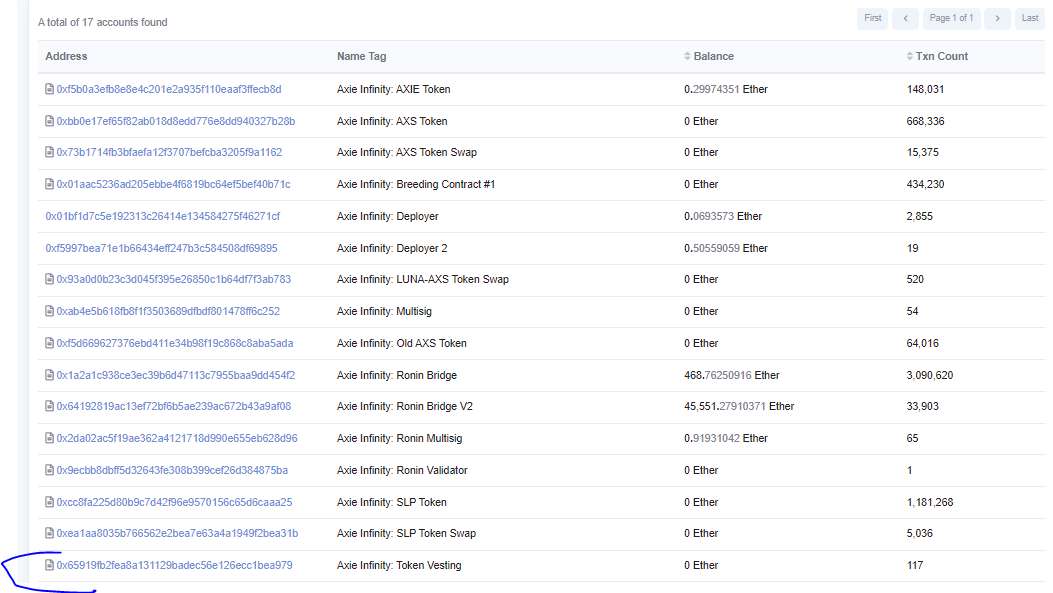Click the Address column header

click(66, 56)
